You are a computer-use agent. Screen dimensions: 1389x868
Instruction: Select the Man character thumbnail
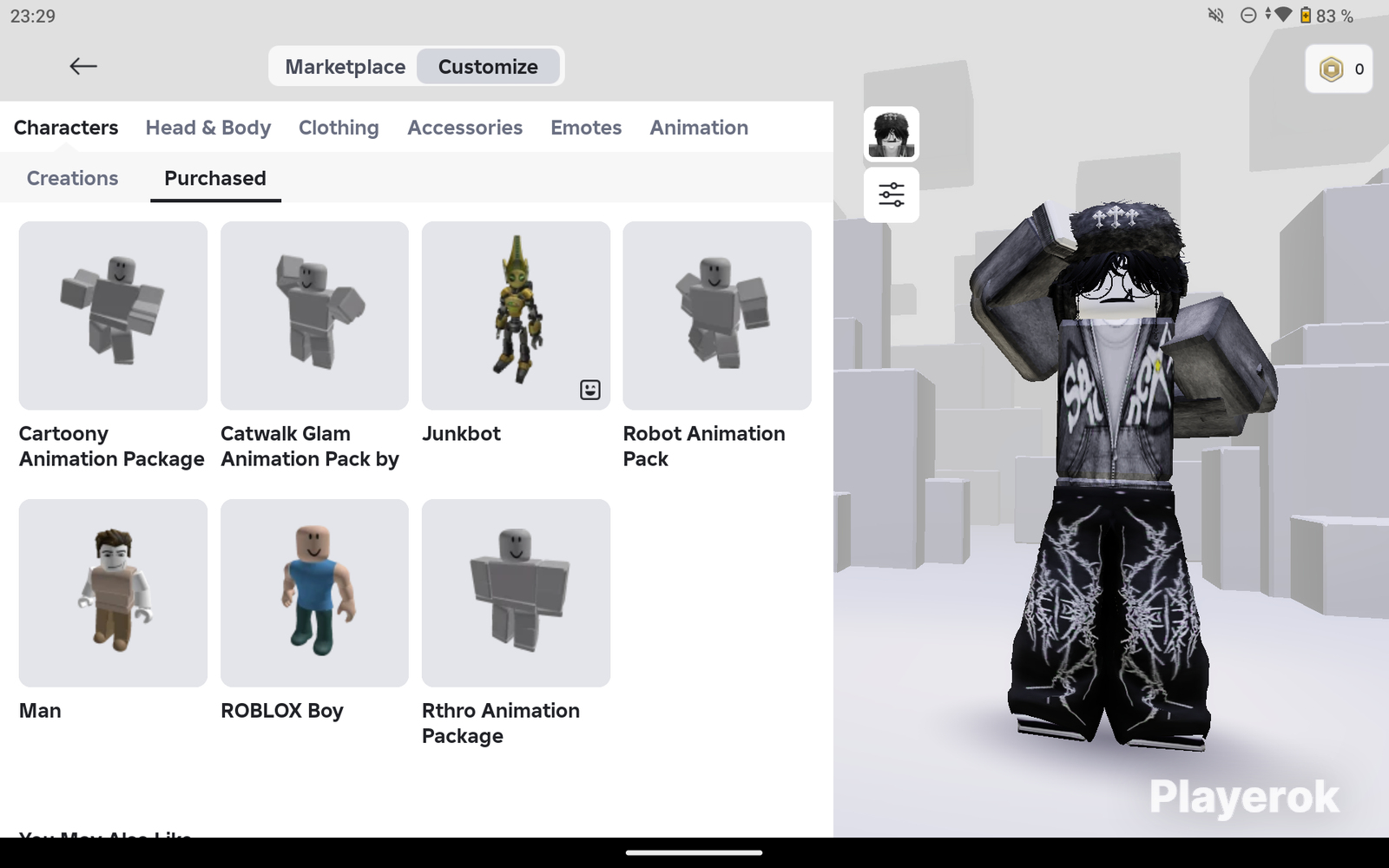point(113,593)
